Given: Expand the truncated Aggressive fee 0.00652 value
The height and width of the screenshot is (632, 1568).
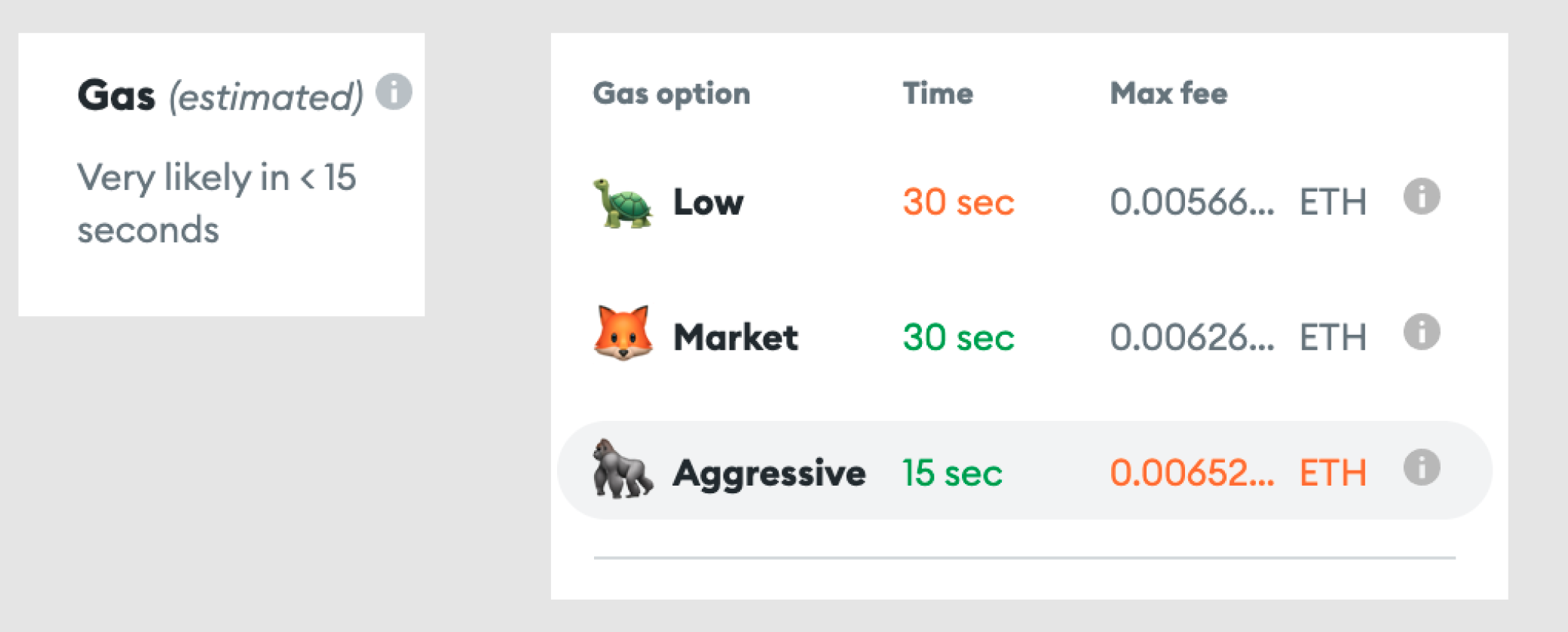Looking at the screenshot, I should pyautogui.click(x=1191, y=473).
